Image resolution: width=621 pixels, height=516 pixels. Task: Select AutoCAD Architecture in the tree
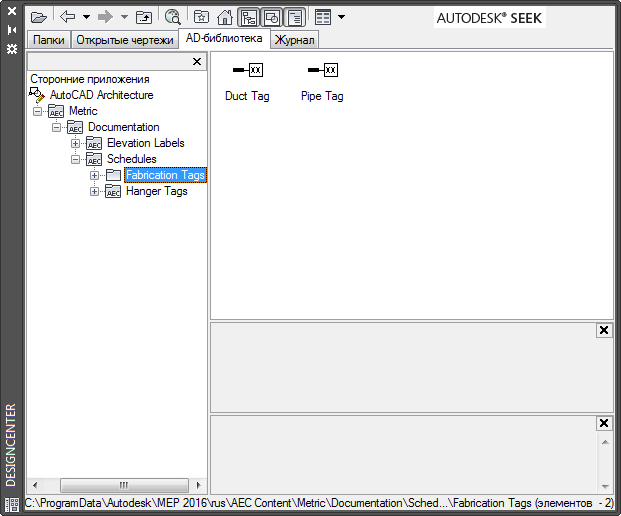coord(101,95)
